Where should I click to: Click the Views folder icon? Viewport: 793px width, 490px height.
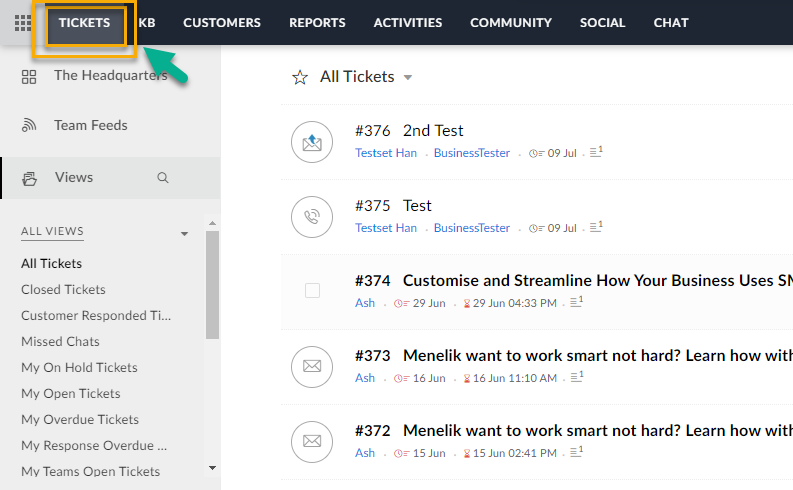(29, 179)
